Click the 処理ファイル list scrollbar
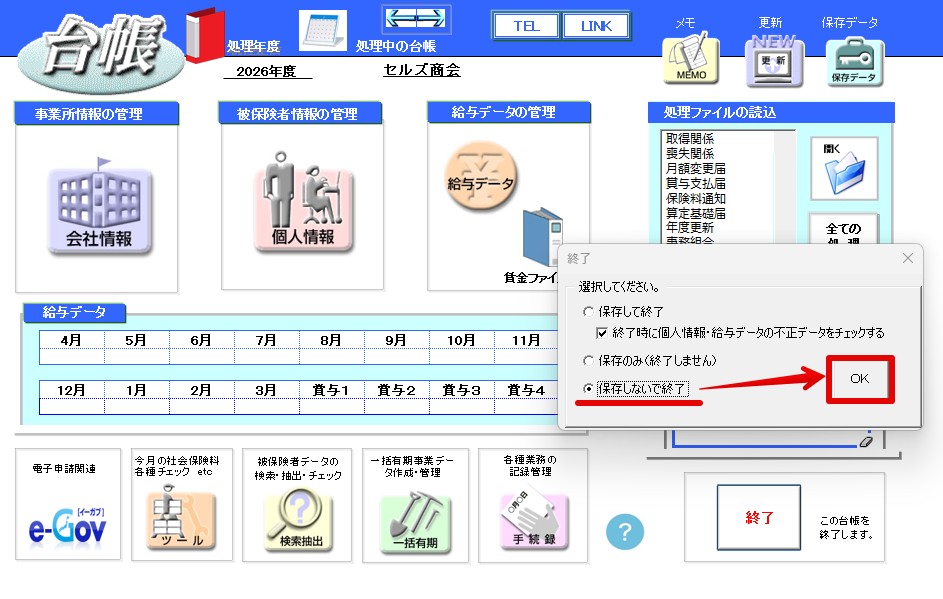943x599 pixels. [784, 186]
